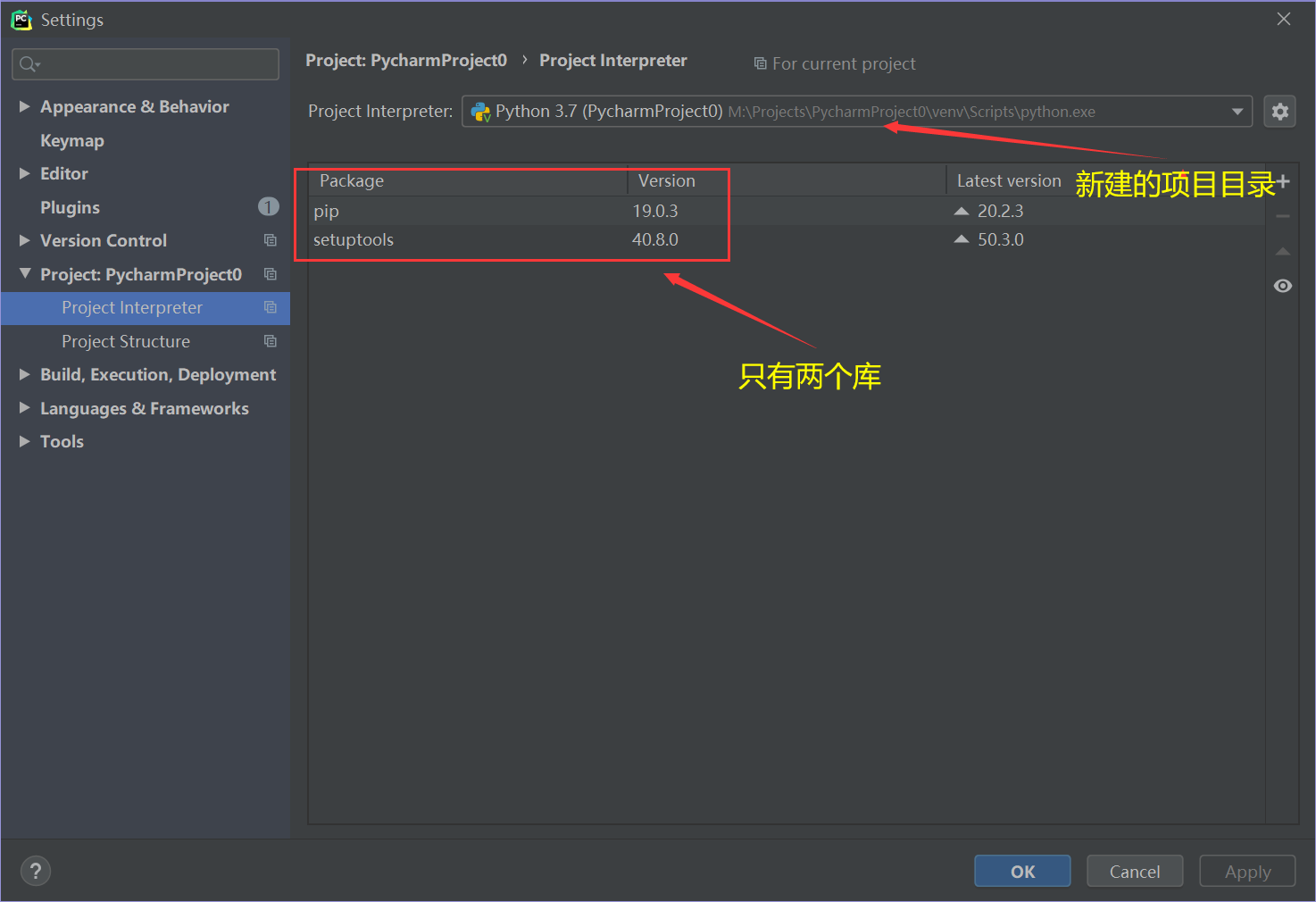
Task: Click the minus icon to uninstall package
Action: 1283,216
